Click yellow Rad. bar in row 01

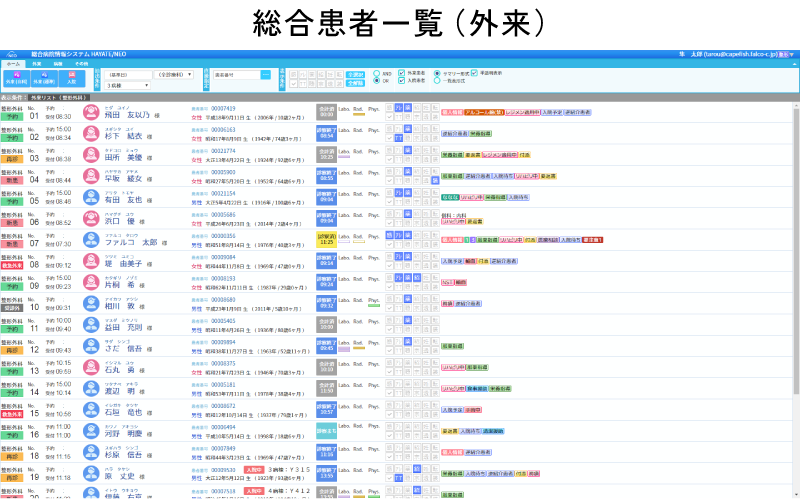[x=359, y=115]
